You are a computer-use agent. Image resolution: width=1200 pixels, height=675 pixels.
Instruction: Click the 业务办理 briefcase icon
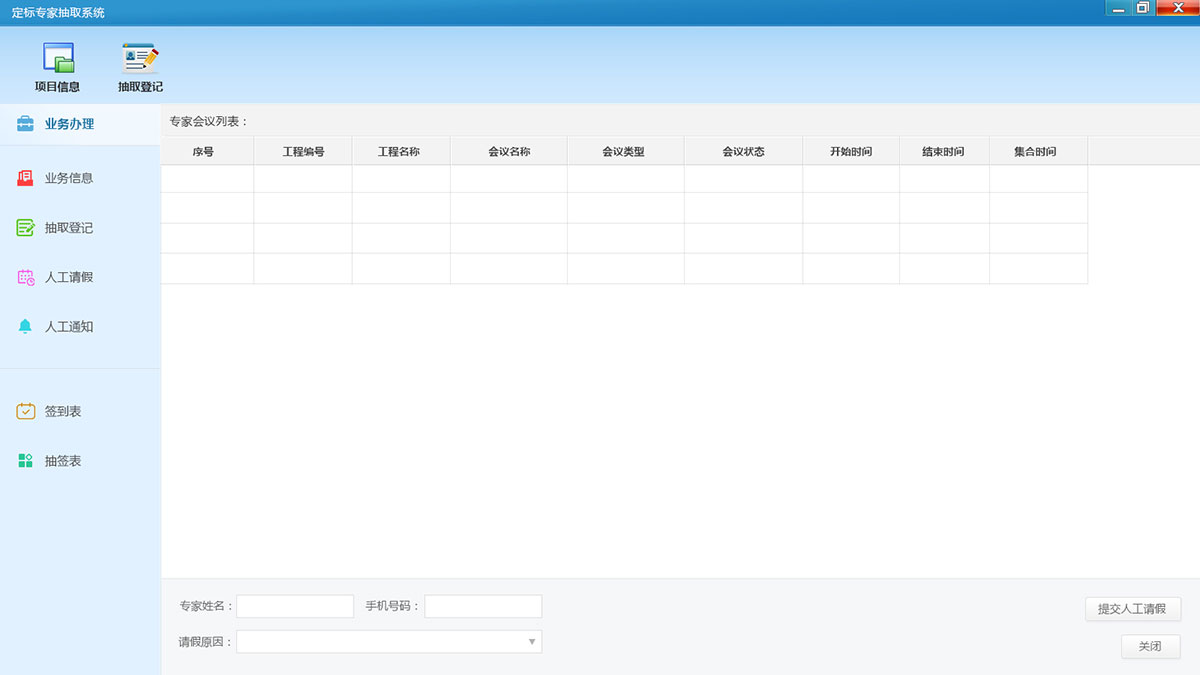tap(25, 124)
